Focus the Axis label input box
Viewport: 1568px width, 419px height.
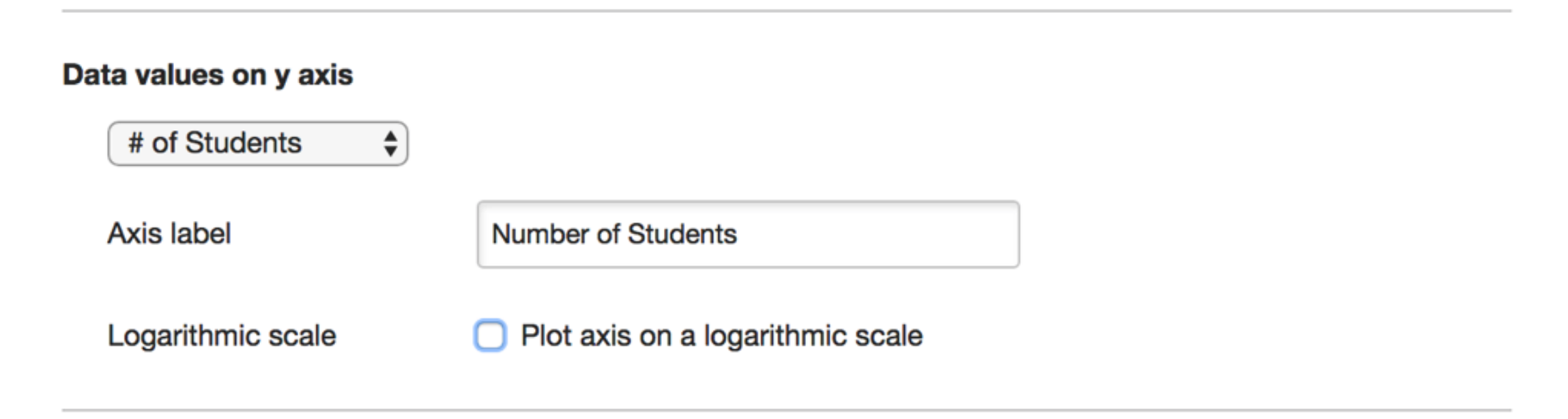click(748, 234)
